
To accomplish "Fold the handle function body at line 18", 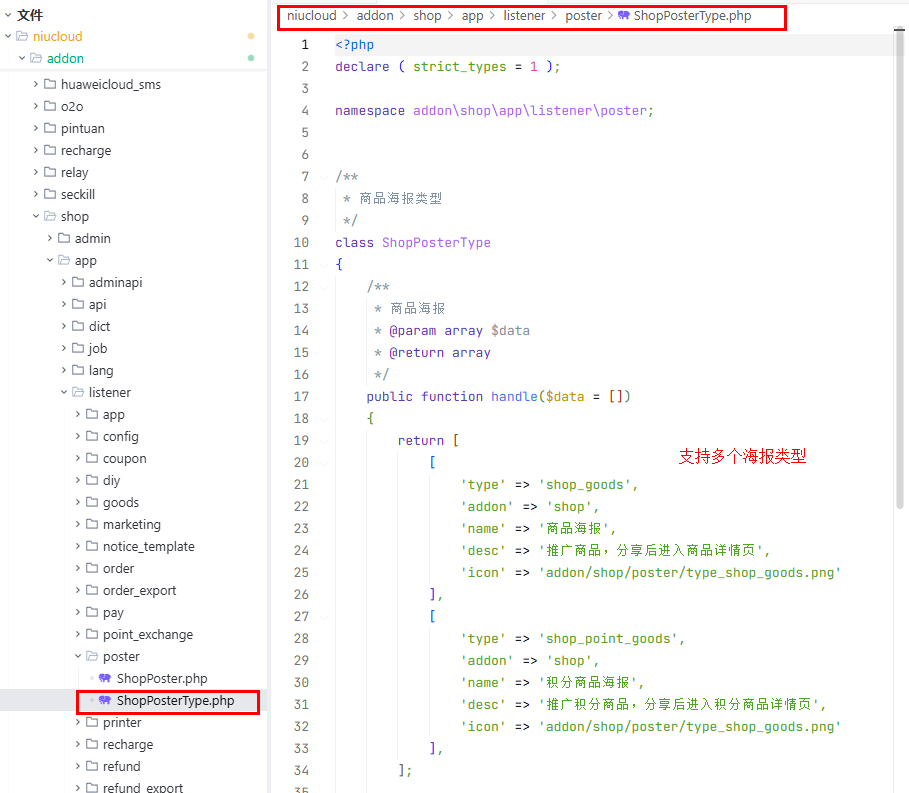I will 324,419.
